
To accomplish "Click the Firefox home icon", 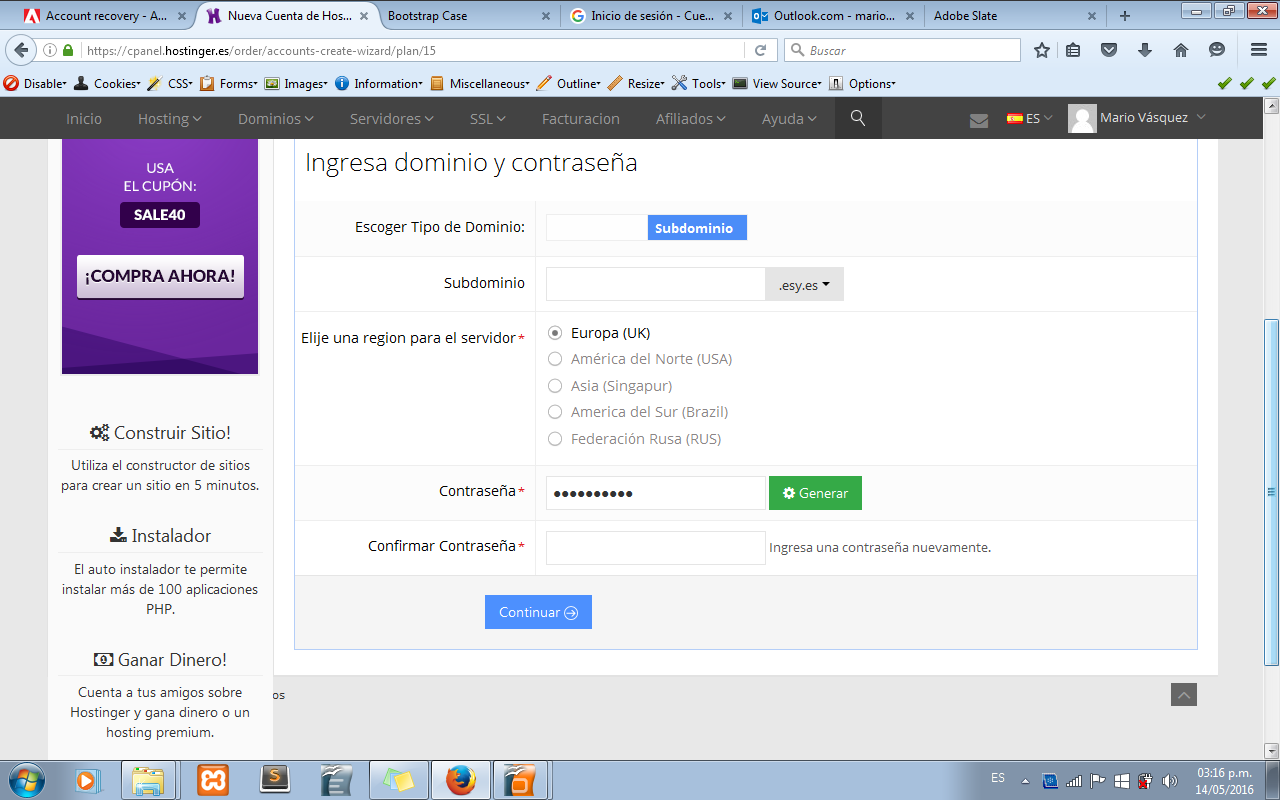I will (1181, 50).
